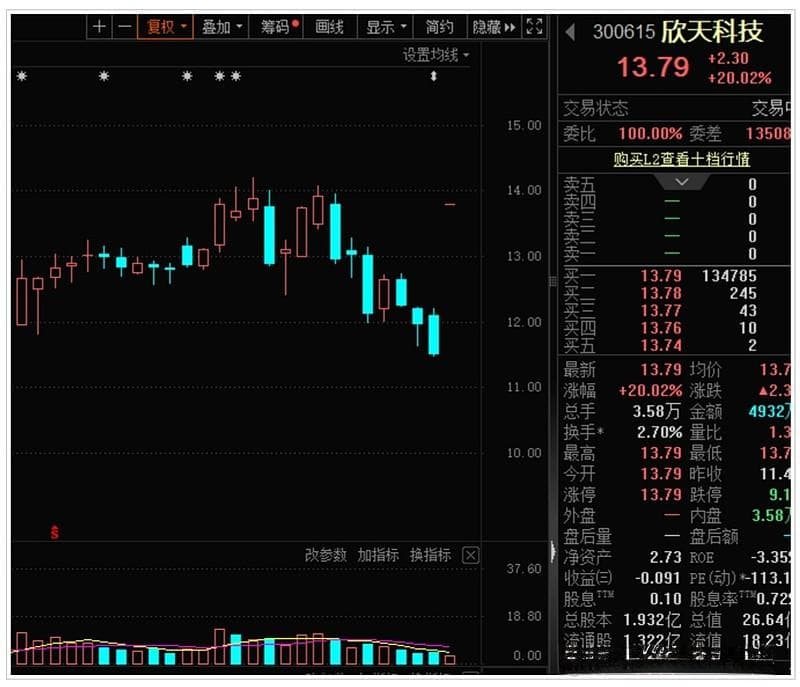Click the stock name 欣天科技
800x687 pixels.
point(712,32)
